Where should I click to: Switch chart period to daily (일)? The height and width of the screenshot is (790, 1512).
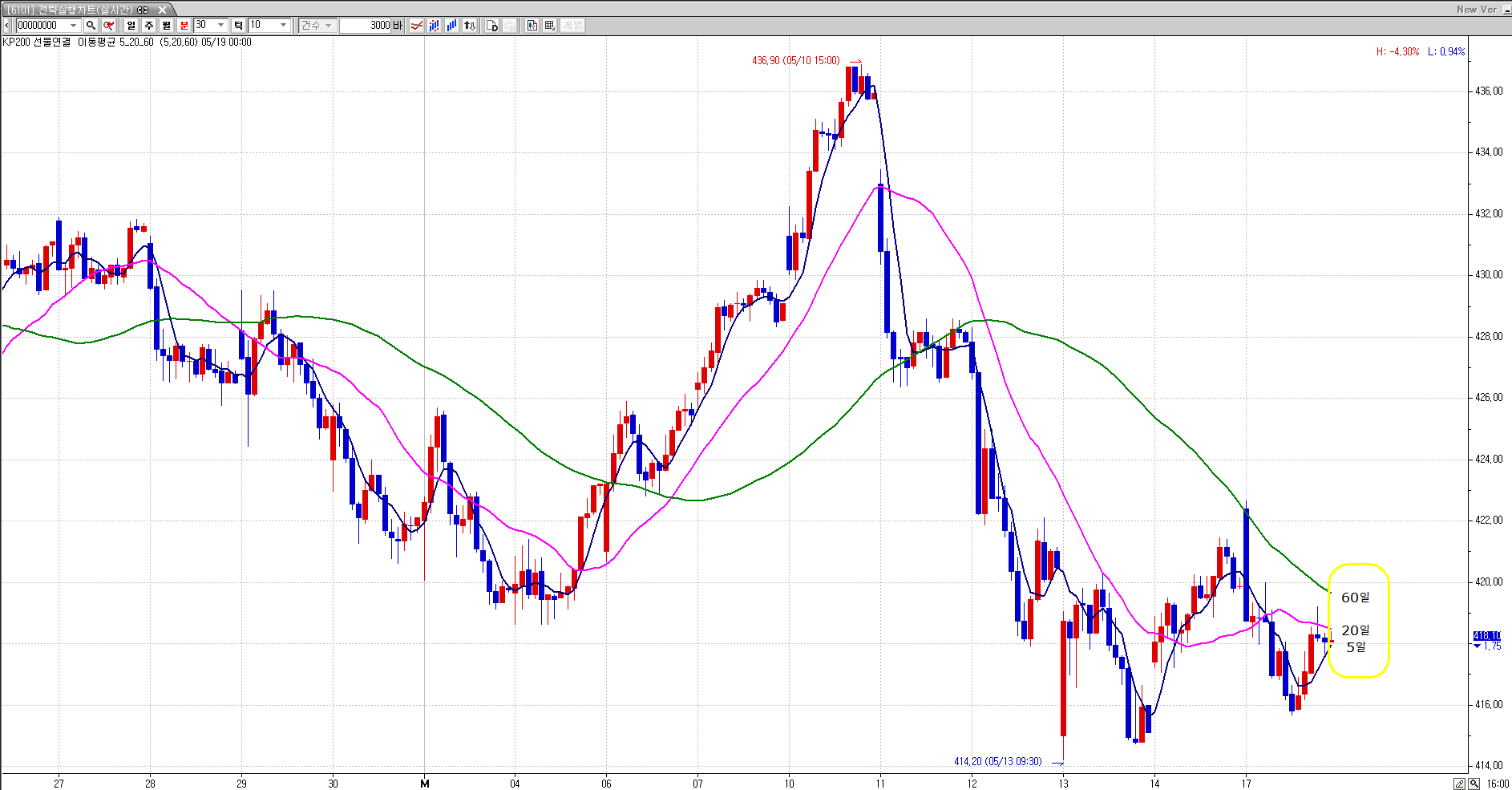[x=131, y=26]
